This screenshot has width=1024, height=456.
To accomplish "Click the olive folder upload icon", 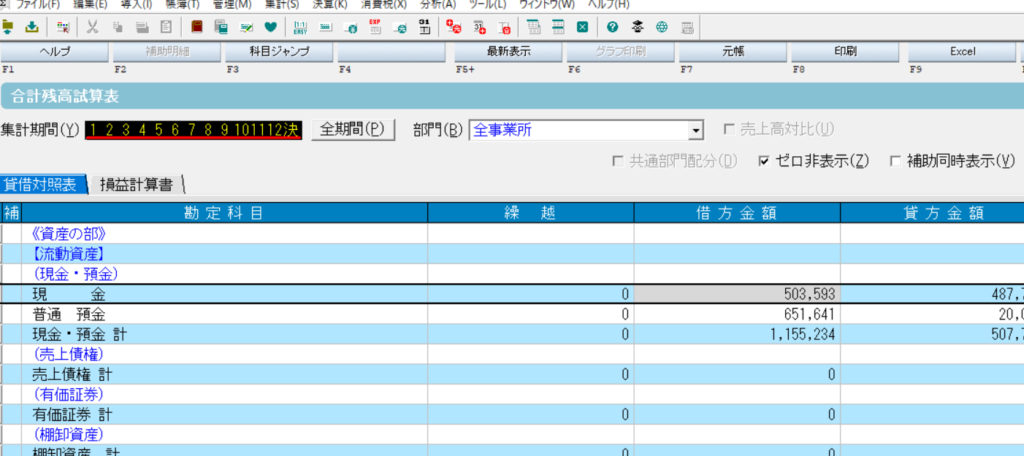I will click(x=8, y=27).
